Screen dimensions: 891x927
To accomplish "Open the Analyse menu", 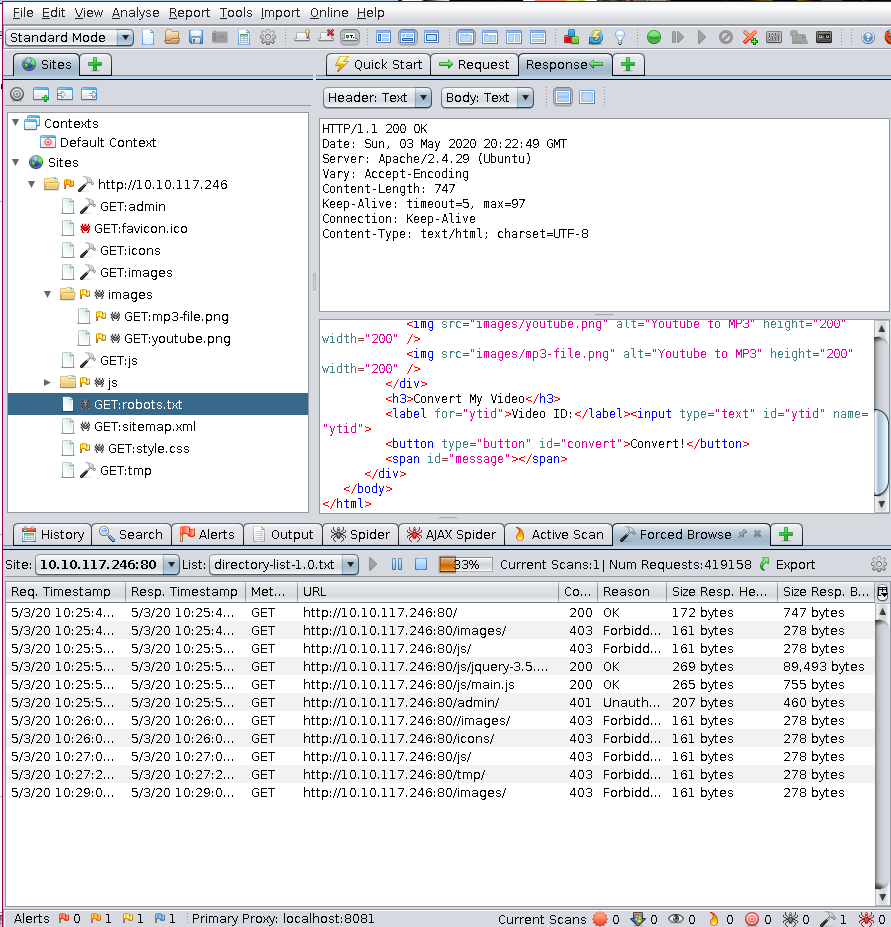I will pos(135,13).
